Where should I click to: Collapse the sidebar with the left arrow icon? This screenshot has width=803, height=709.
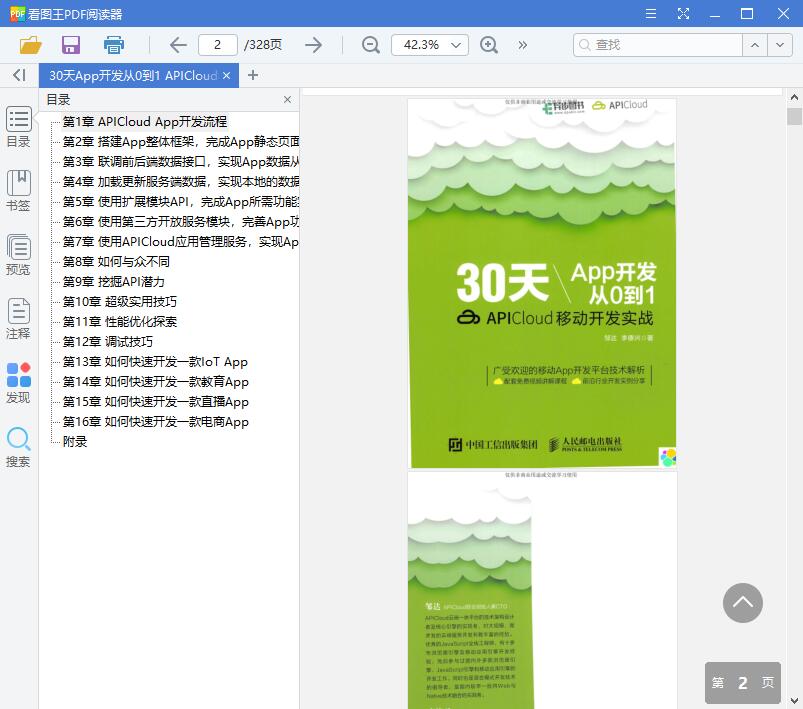[x=19, y=75]
